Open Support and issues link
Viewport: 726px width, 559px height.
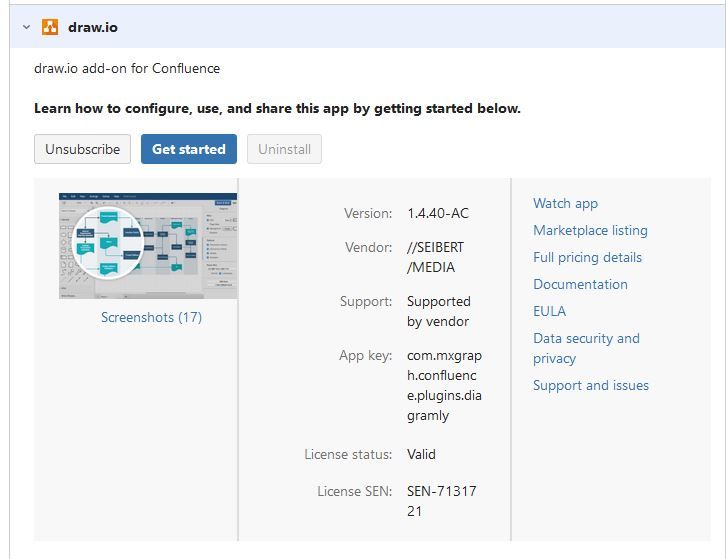tap(591, 385)
